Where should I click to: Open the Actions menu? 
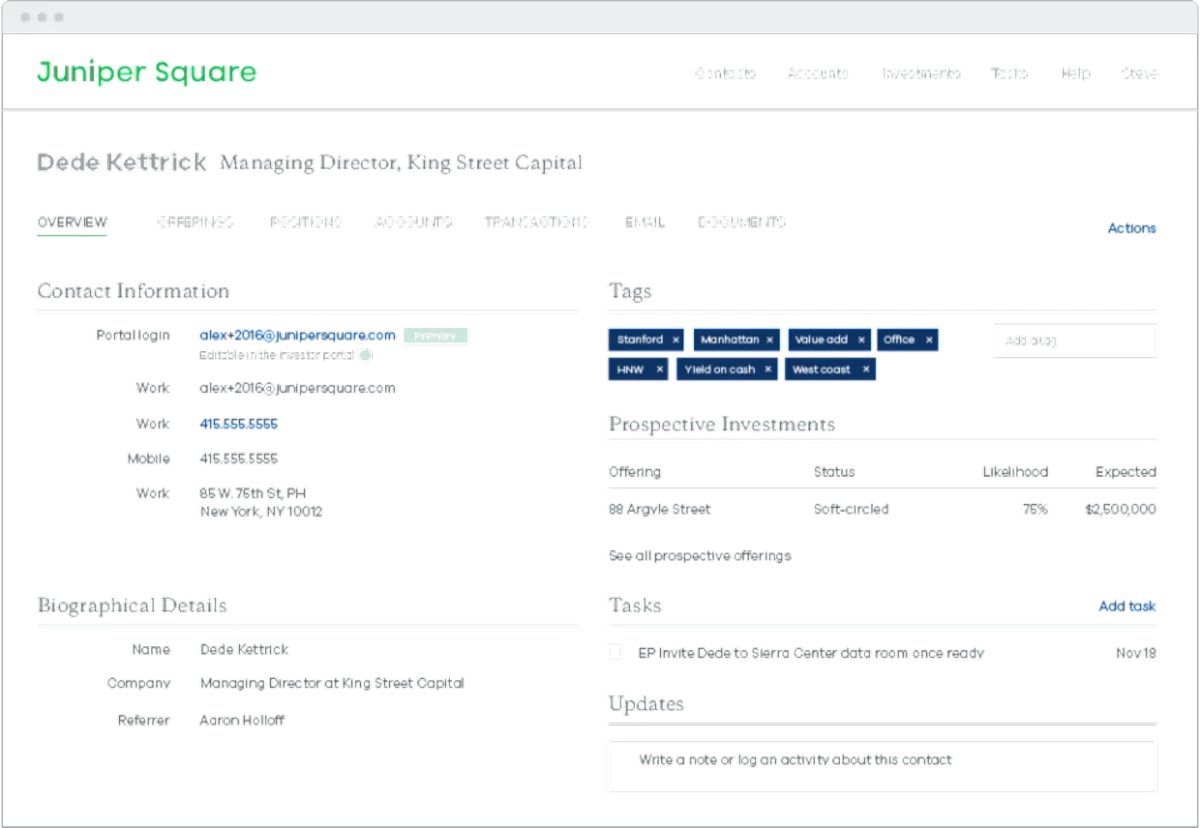[1132, 228]
